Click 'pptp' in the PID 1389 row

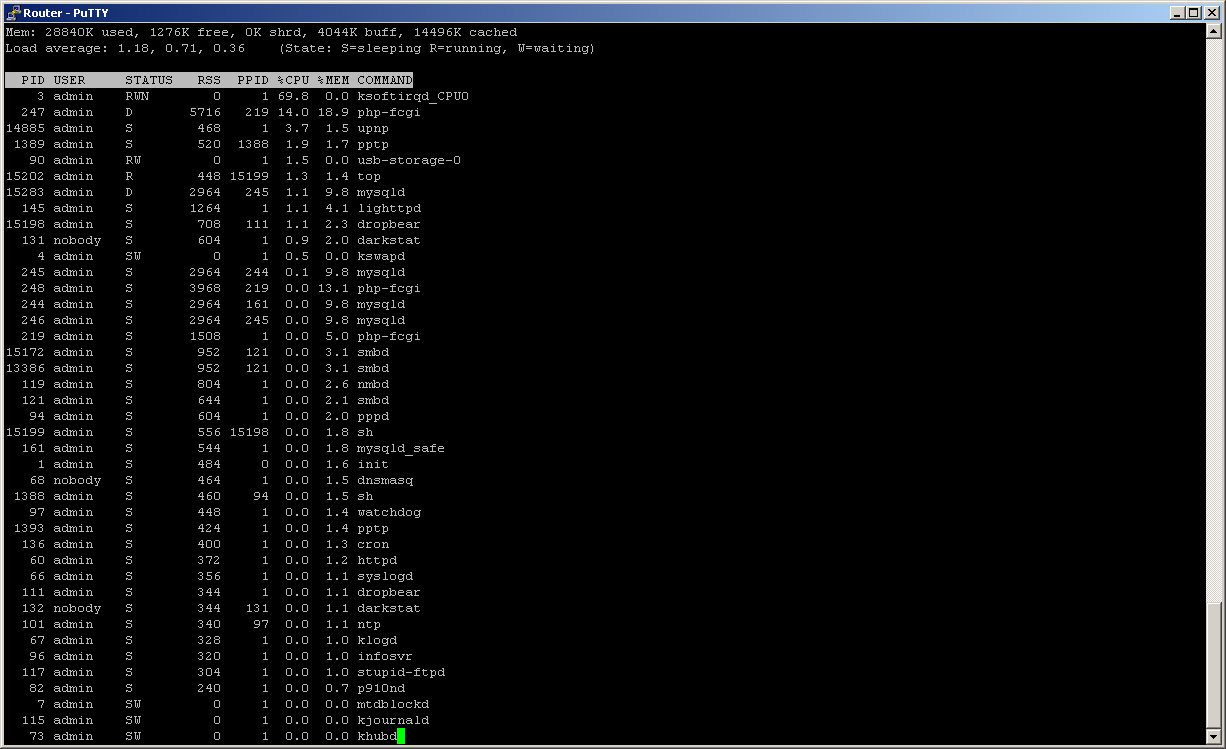pyautogui.click(x=373, y=144)
